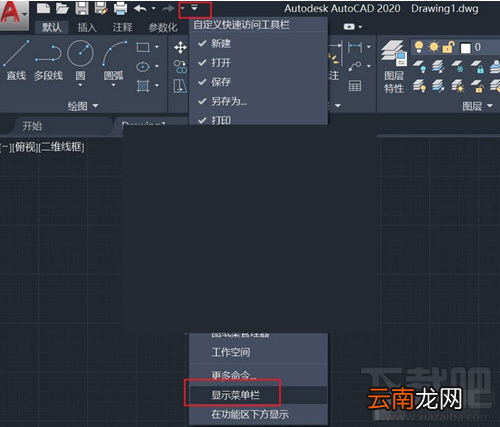500x427 pixels.
Task: Click the linear Dimension tool icon
Action: (x=355, y=47)
